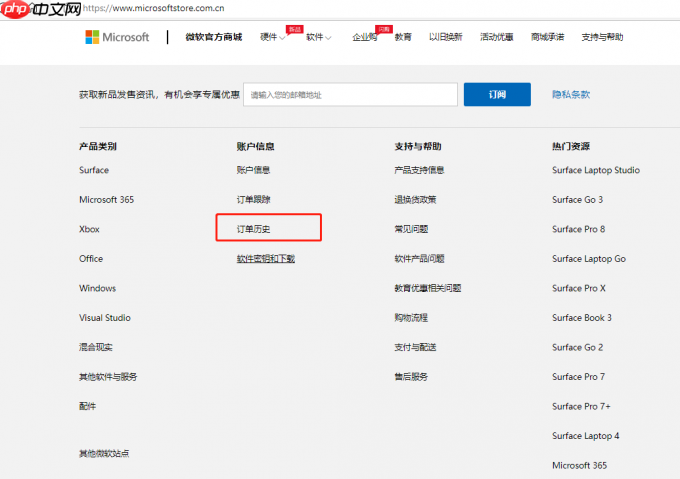Open the 软件产品问题 link
The image size is (680, 479).
point(419,259)
